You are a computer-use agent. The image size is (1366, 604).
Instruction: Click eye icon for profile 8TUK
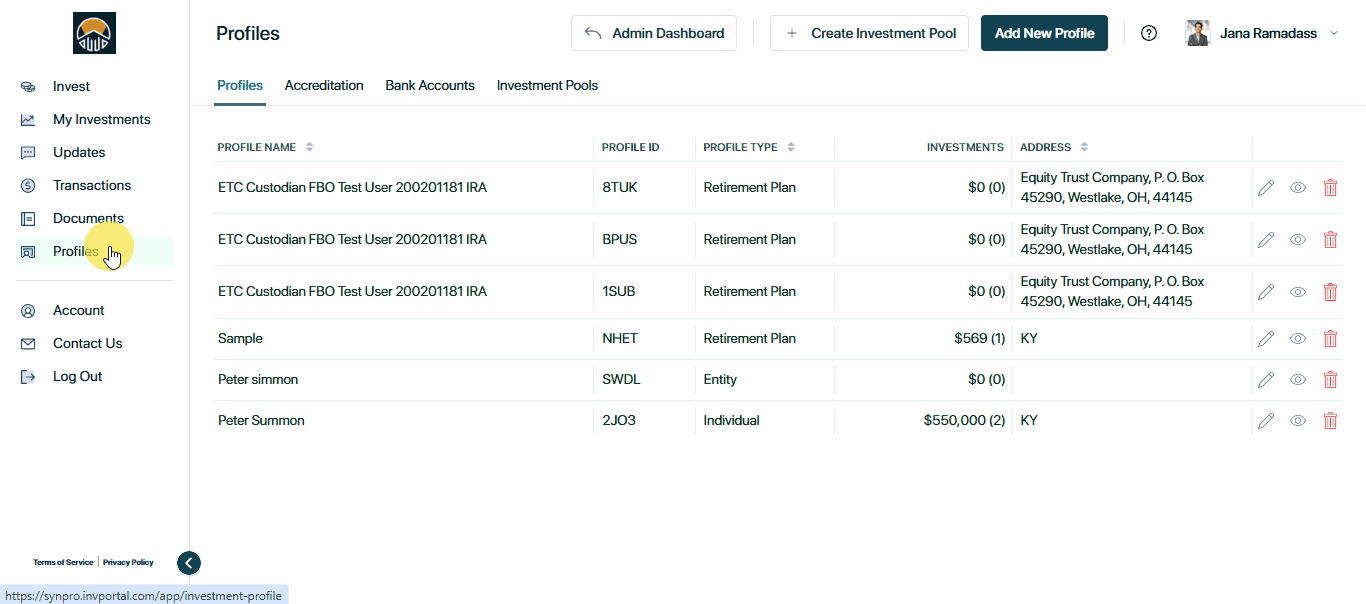pos(1298,188)
